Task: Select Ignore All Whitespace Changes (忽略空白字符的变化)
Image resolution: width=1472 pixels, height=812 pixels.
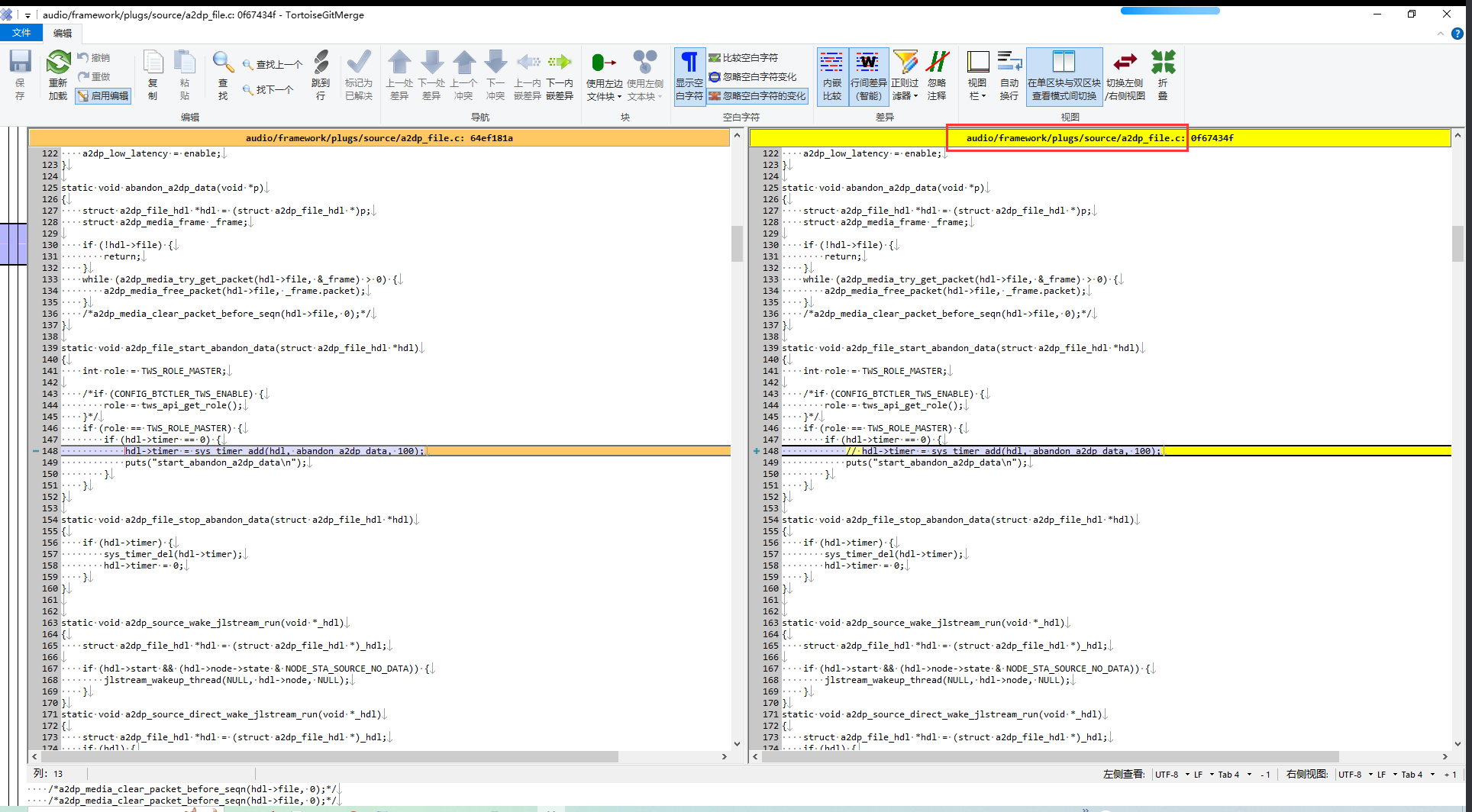Action: coord(757,95)
